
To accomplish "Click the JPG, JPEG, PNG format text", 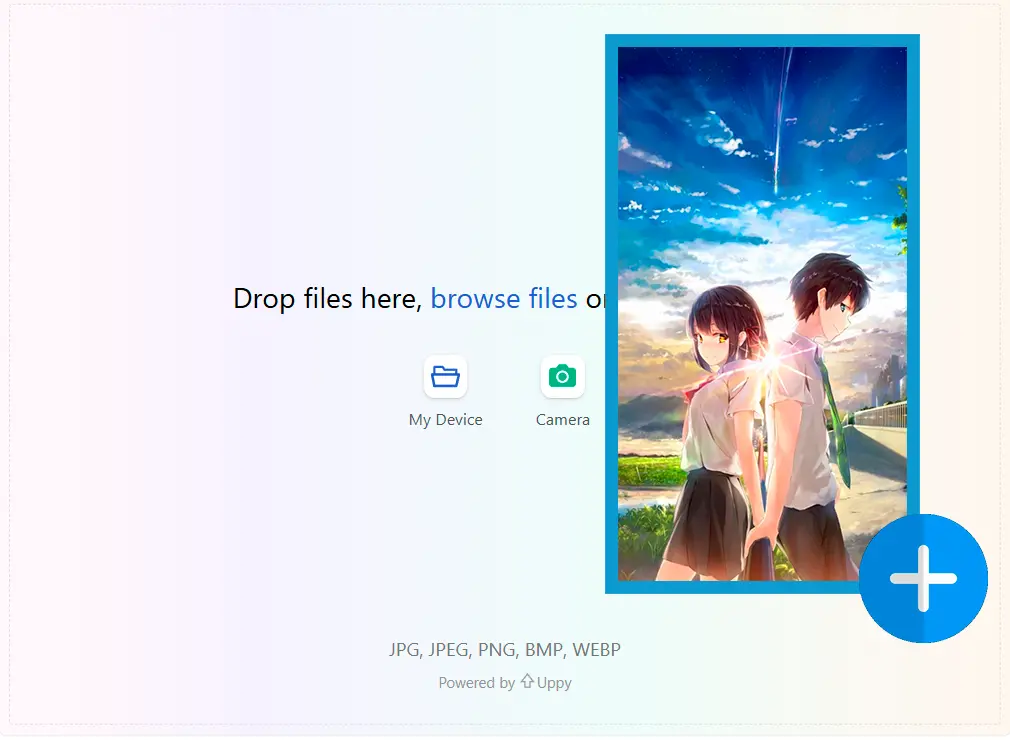I will pyautogui.click(x=504, y=649).
